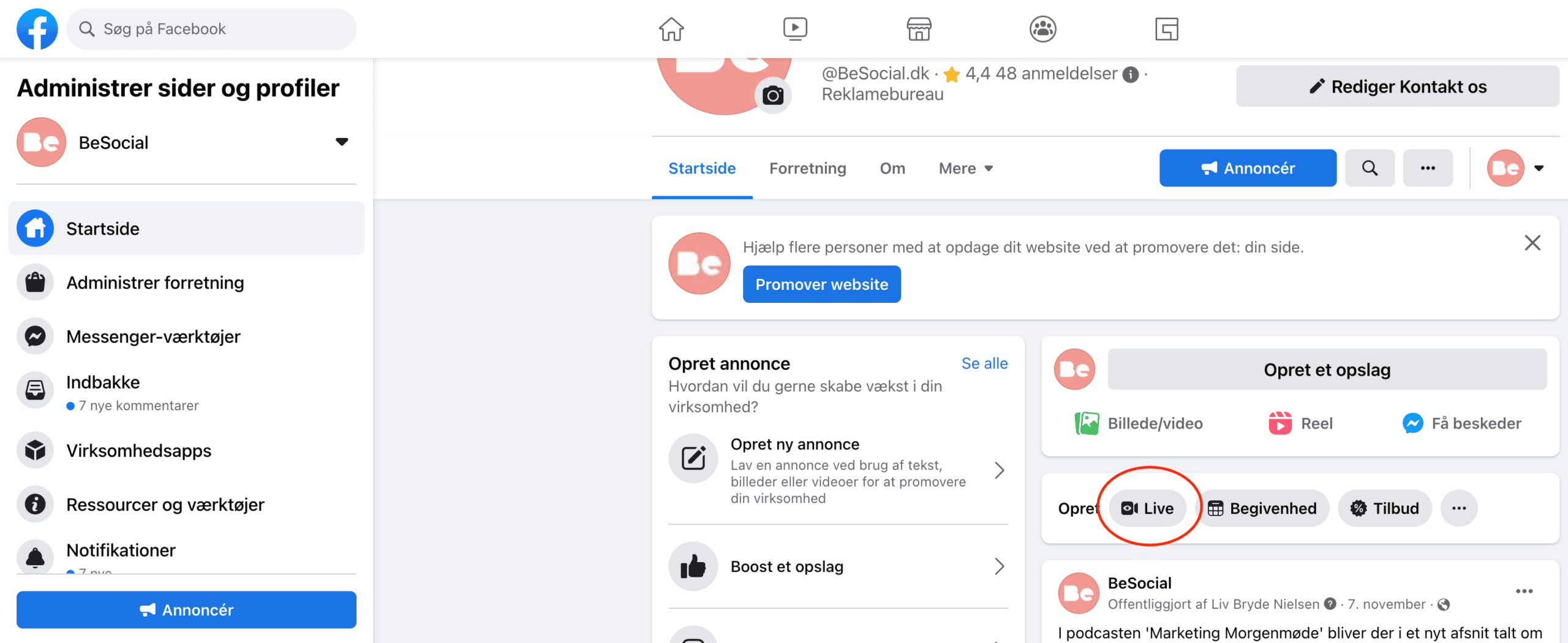Click Opret et opslag field
This screenshot has width=1568, height=643.
click(x=1327, y=370)
